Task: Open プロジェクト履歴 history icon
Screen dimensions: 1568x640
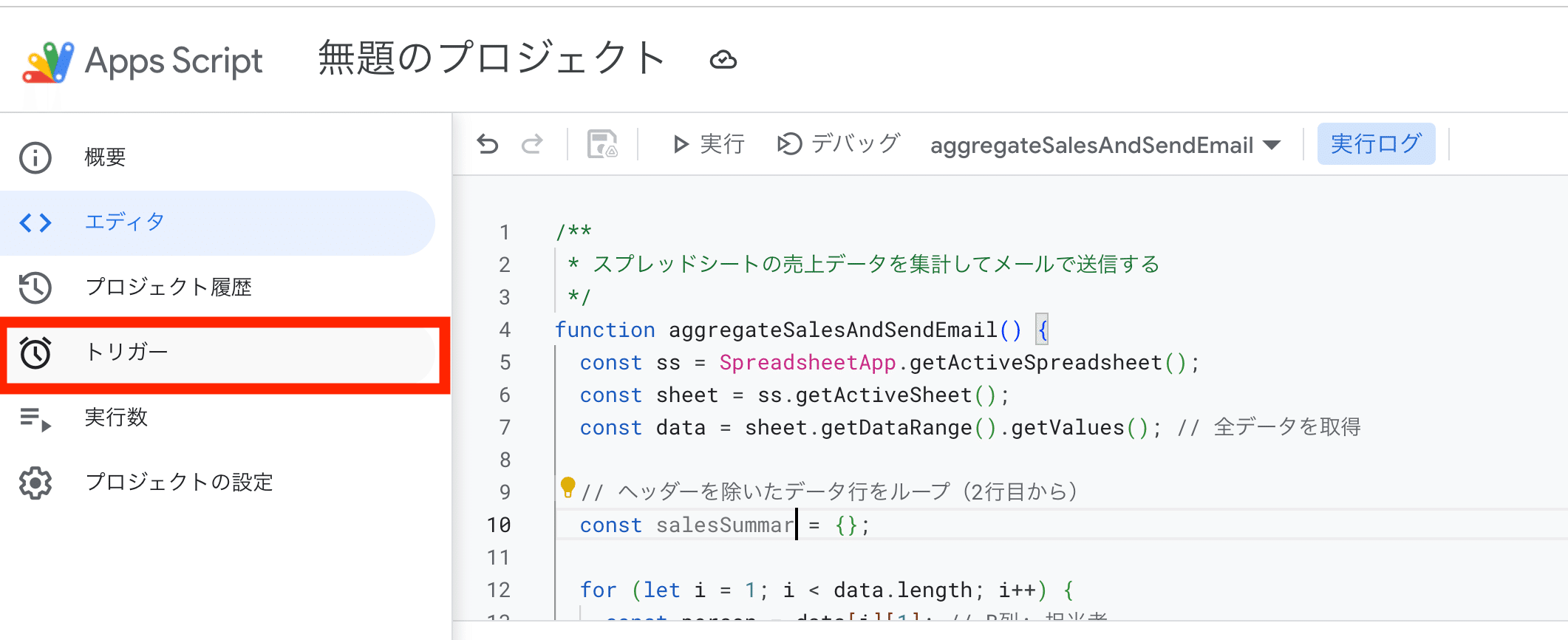Action: [x=35, y=287]
